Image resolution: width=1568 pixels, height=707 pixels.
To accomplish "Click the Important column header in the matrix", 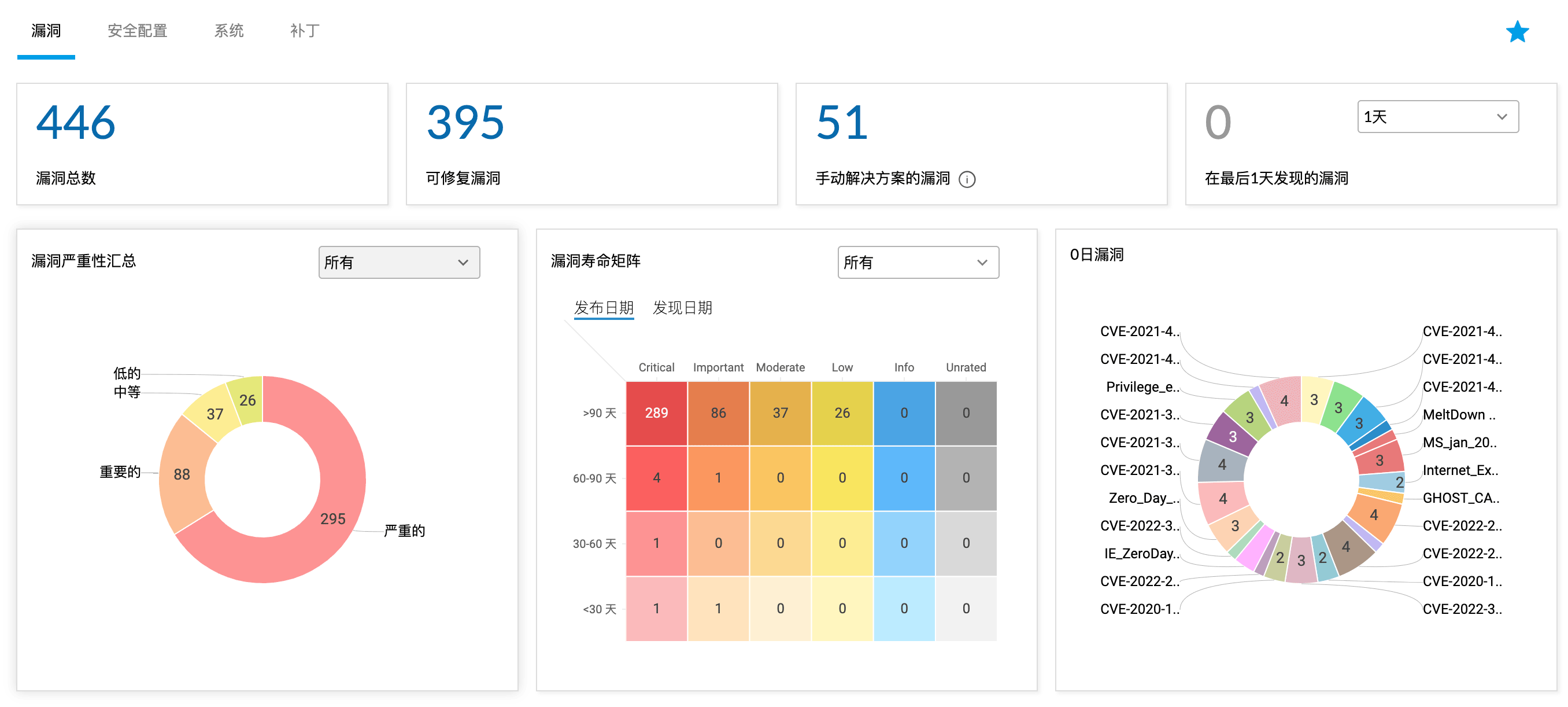I will tap(718, 367).
